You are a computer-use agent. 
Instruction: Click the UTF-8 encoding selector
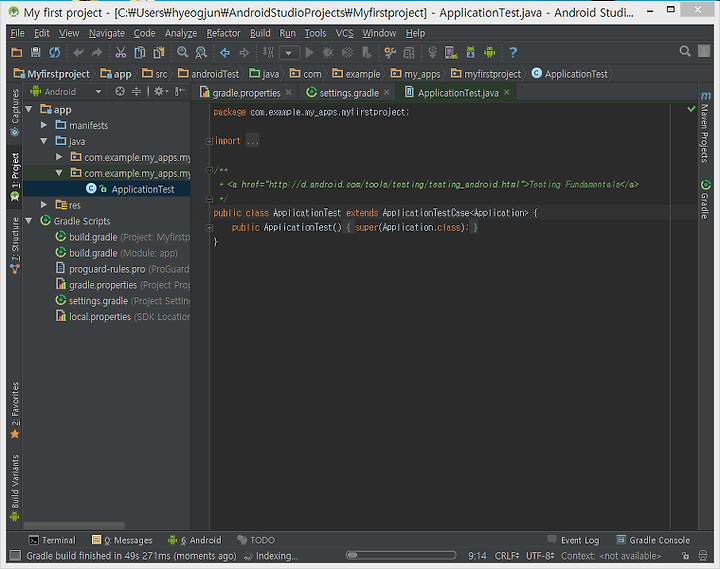click(540, 556)
